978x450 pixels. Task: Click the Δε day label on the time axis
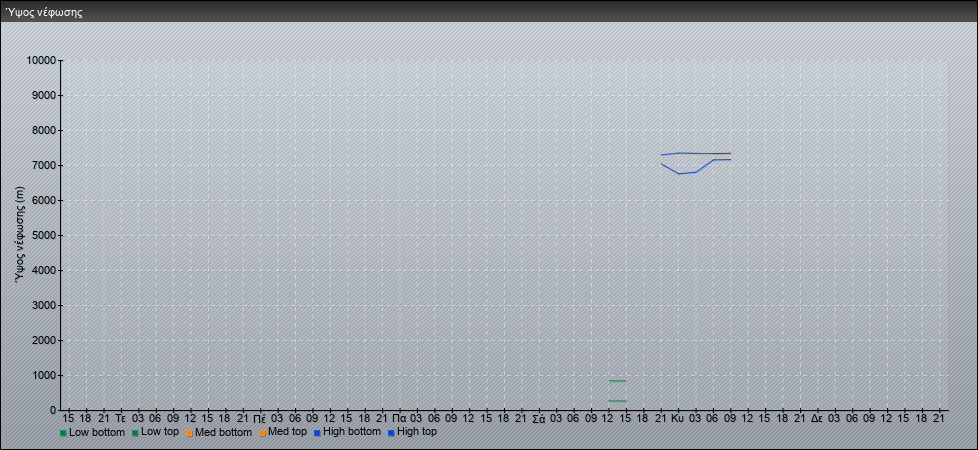tap(817, 419)
